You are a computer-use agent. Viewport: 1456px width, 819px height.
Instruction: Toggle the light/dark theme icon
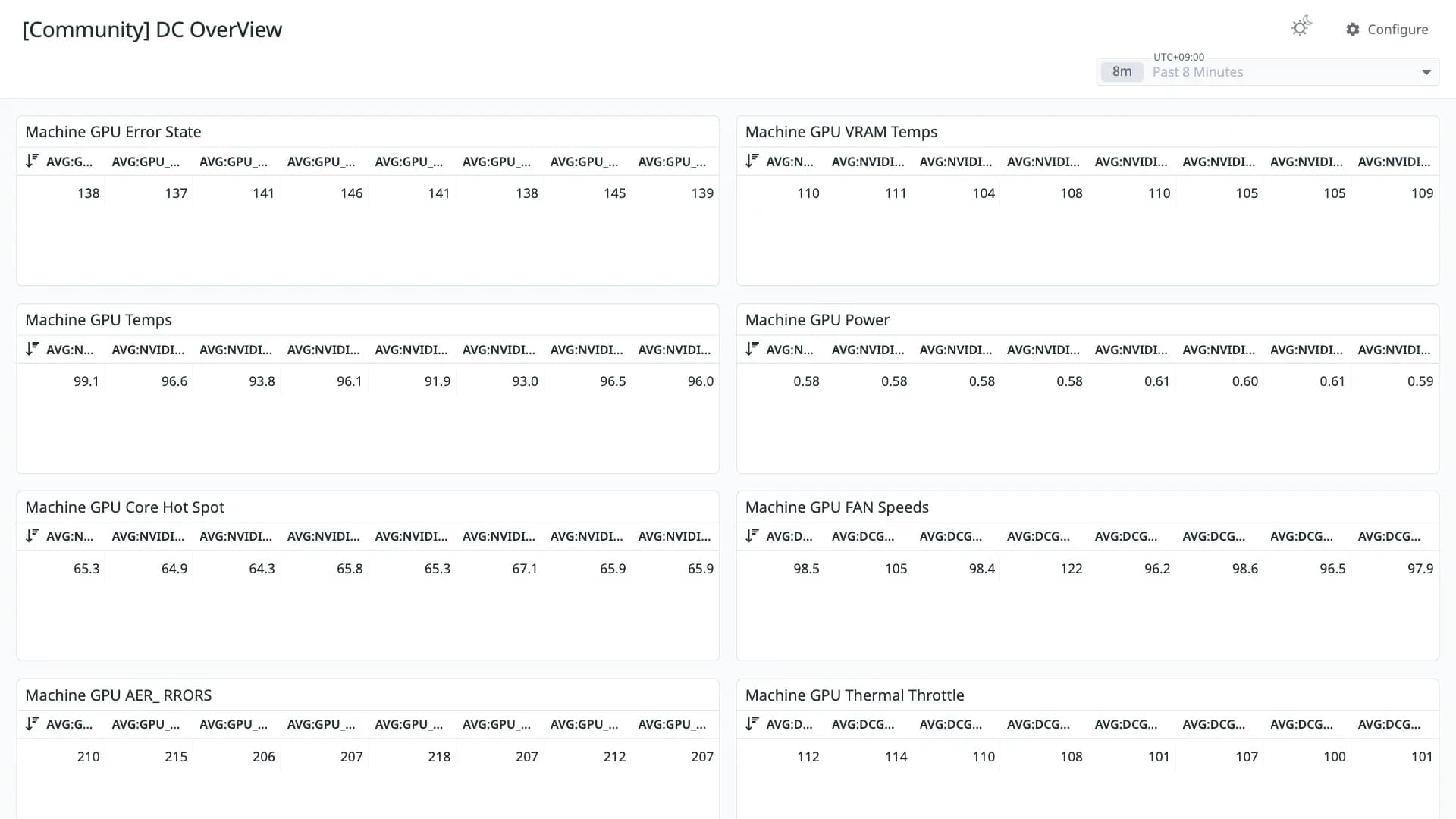1301,27
